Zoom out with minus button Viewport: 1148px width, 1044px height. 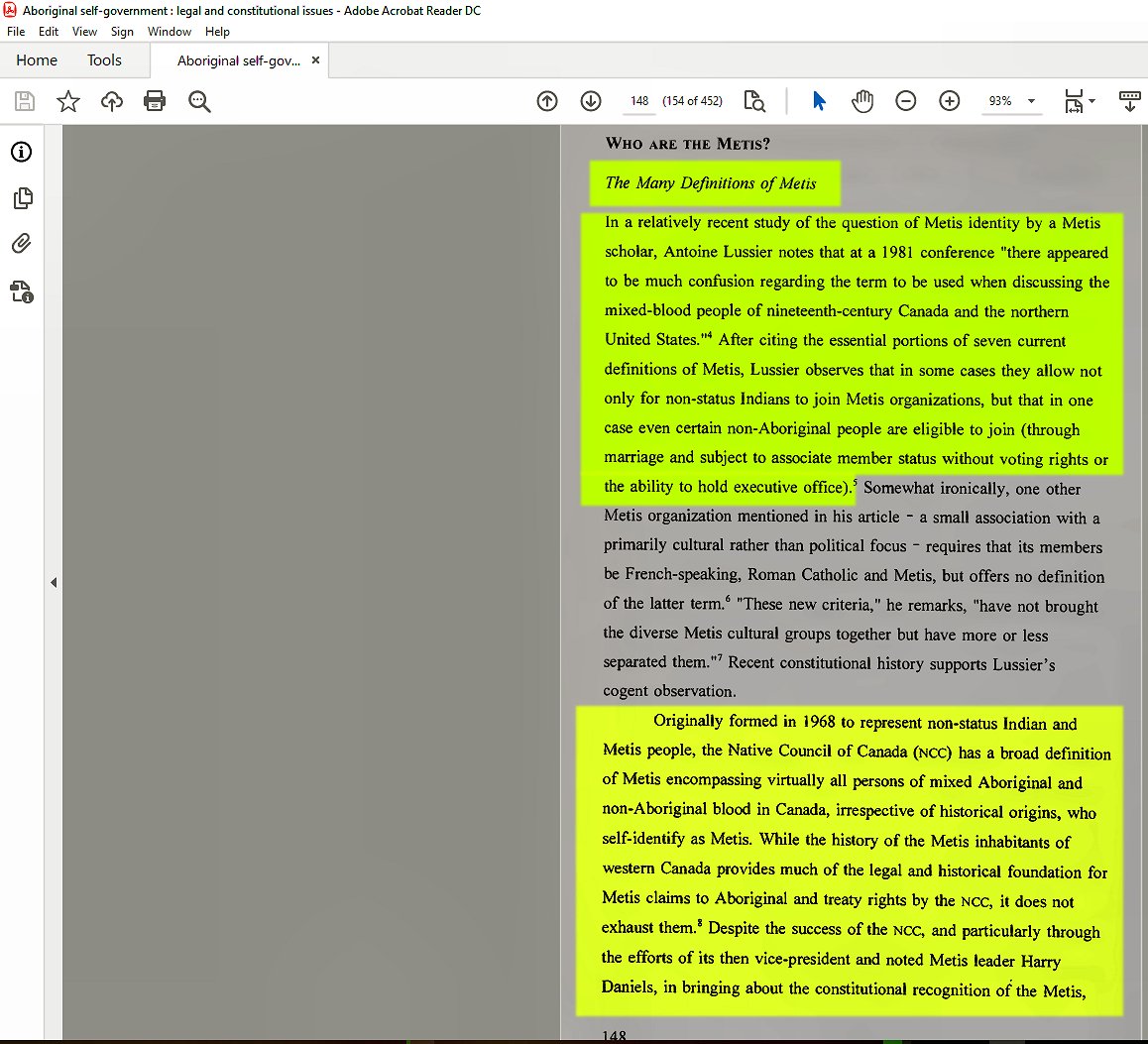(x=906, y=101)
